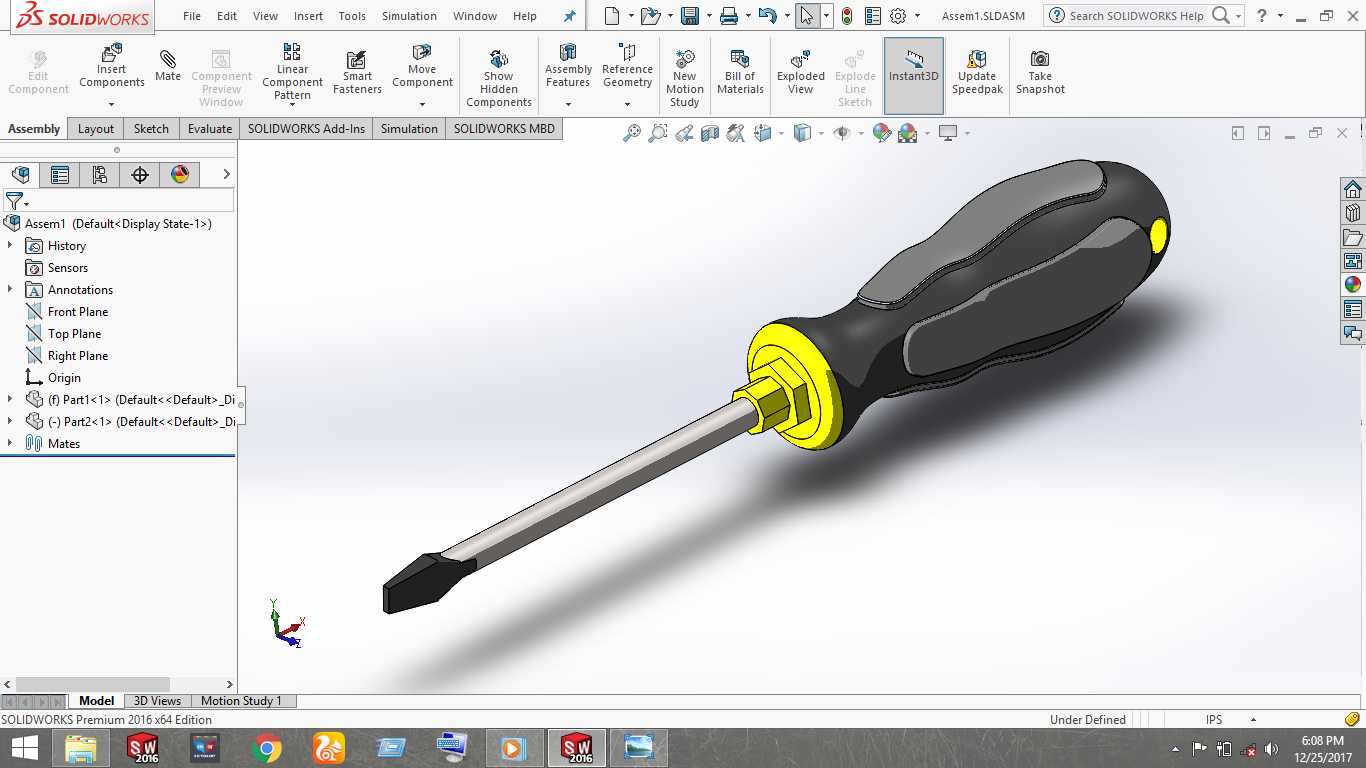This screenshot has height=768, width=1366.
Task: Click Update Speedpak
Action: coord(977,72)
